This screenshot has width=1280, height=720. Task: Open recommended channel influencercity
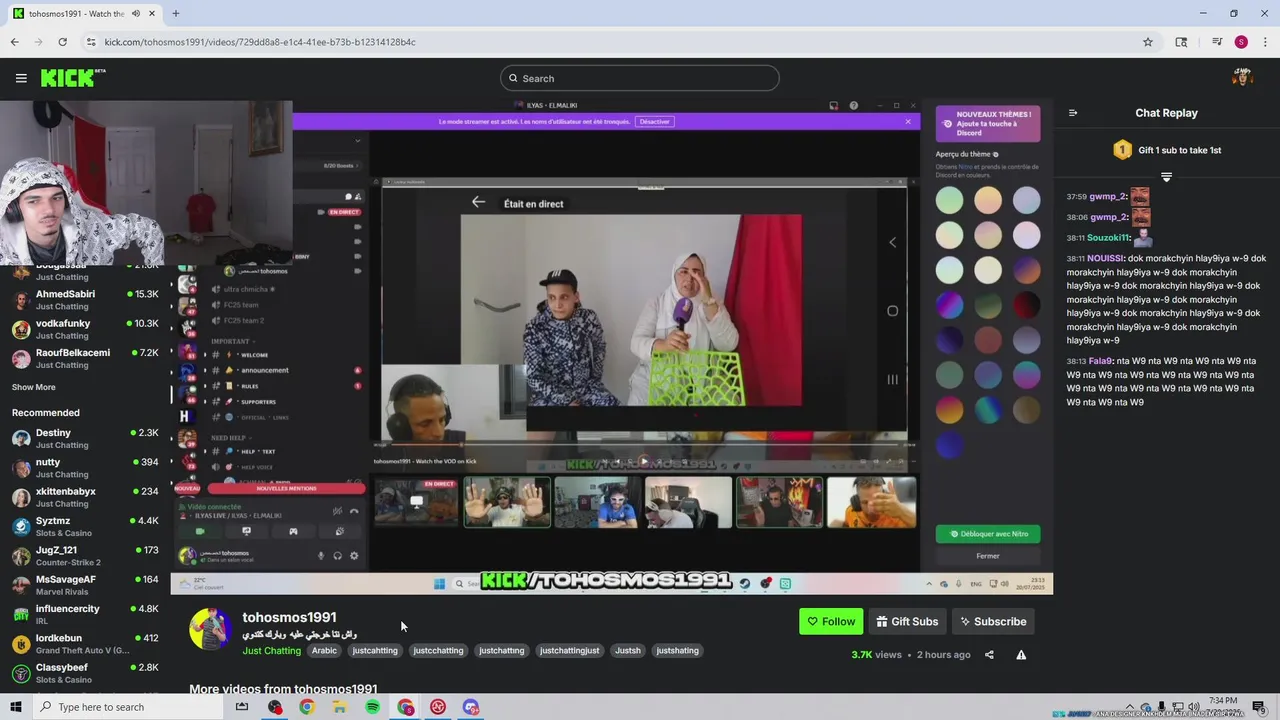85,614
